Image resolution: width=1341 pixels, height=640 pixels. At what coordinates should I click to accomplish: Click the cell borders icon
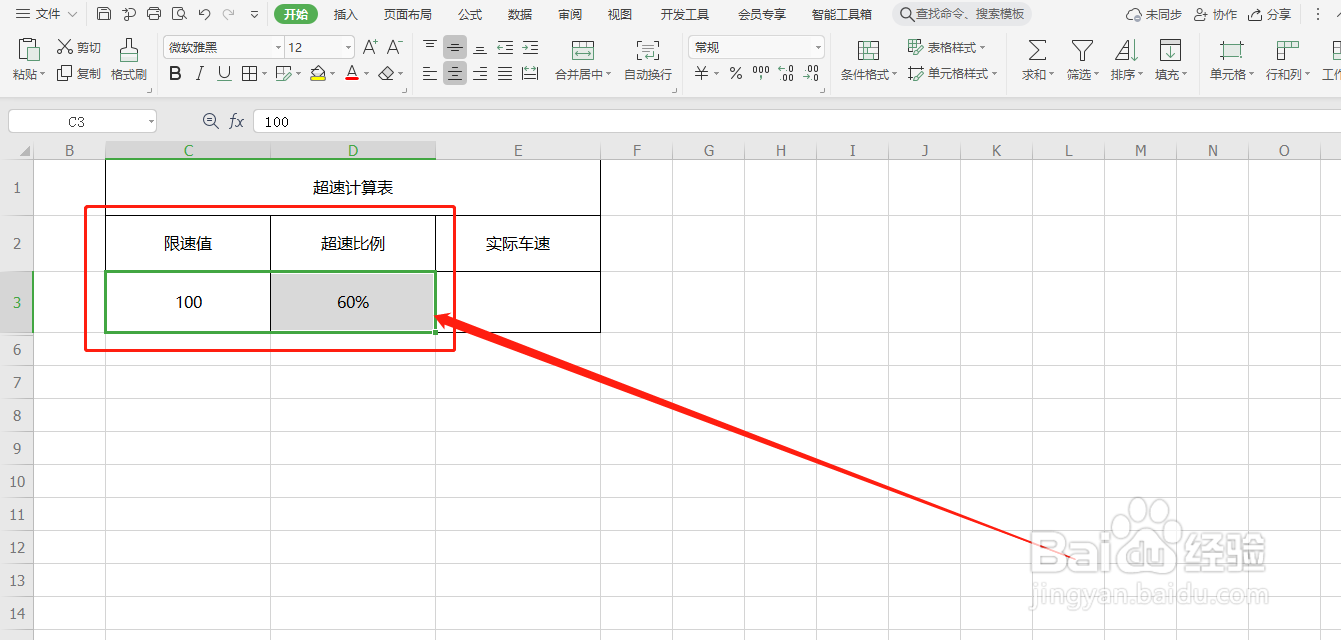(x=250, y=73)
